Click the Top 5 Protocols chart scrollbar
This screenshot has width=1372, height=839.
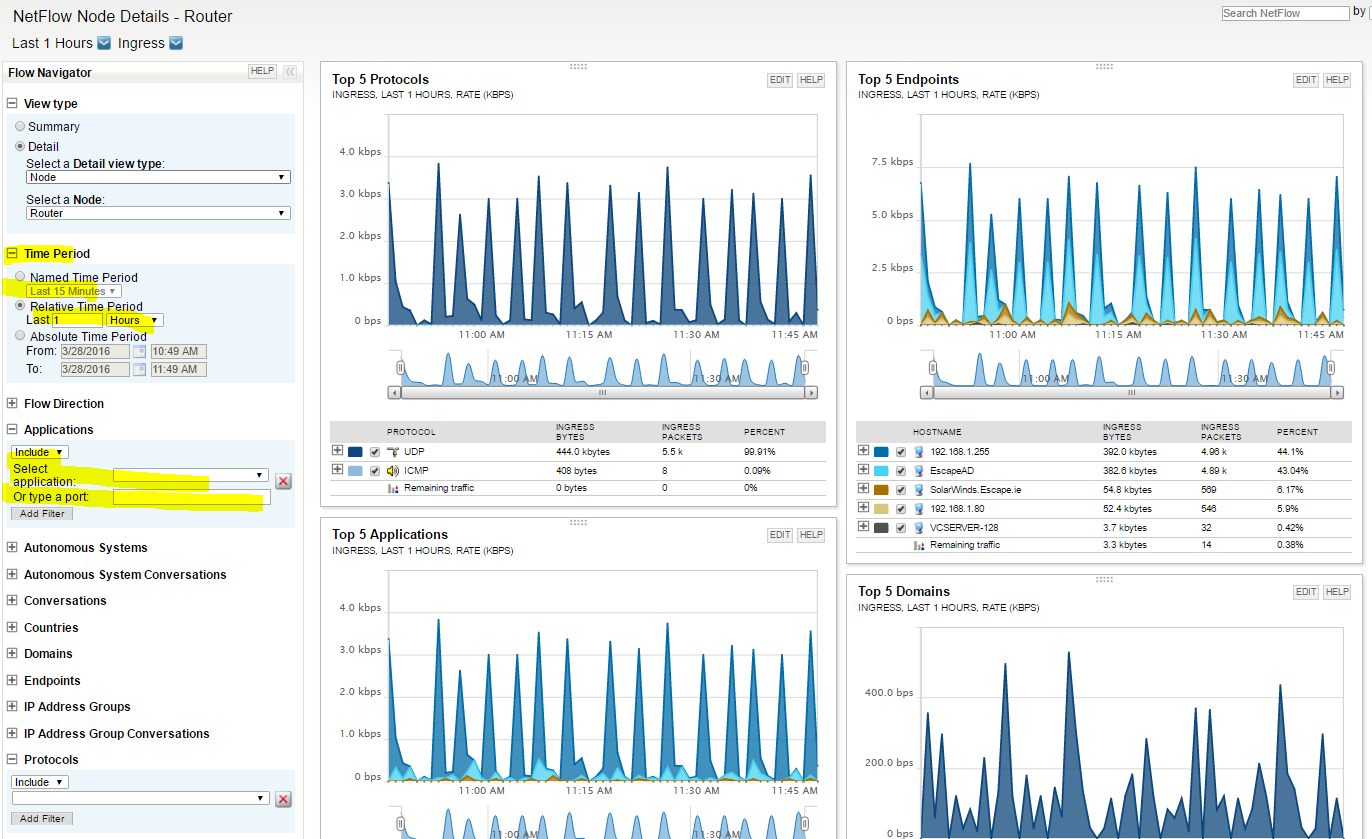pos(603,393)
